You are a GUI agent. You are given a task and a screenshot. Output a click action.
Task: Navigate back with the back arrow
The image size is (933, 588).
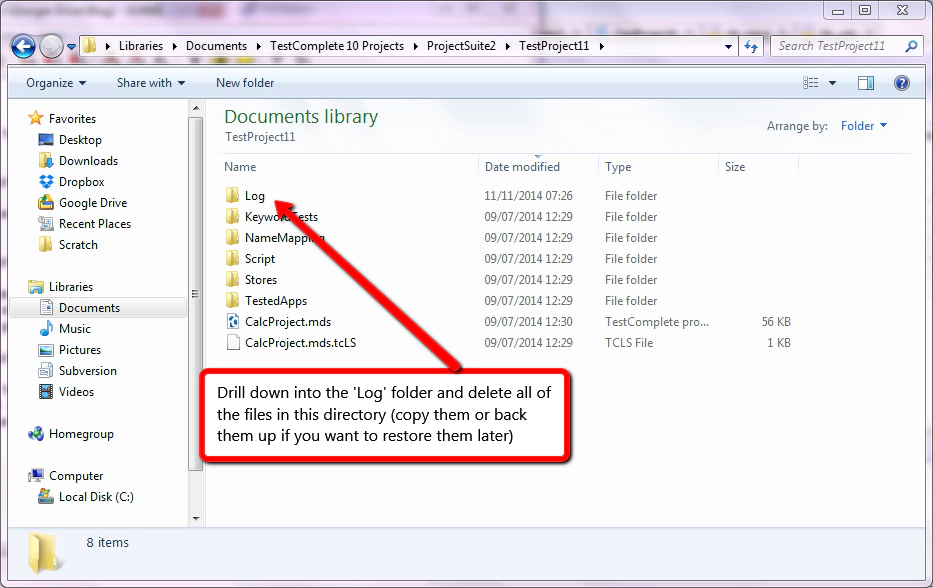(22, 45)
